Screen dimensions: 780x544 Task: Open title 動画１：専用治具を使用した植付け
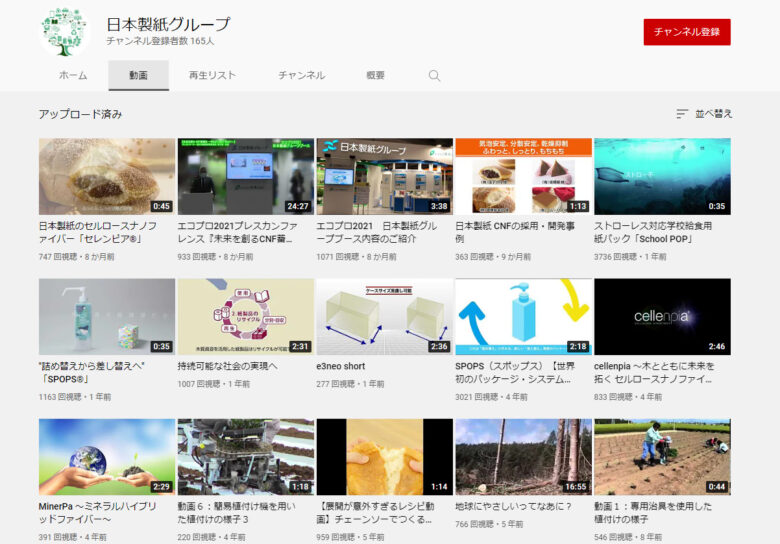point(653,513)
